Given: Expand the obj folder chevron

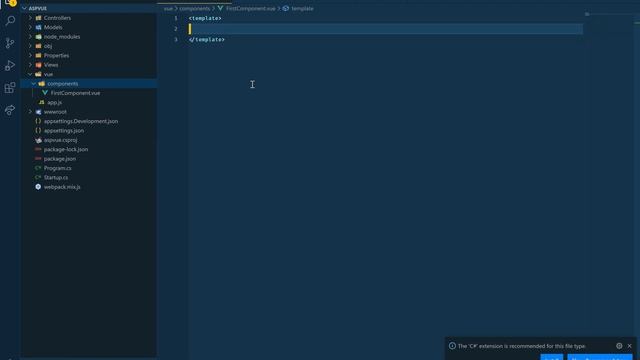Looking at the screenshot, I should pos(30,46).
